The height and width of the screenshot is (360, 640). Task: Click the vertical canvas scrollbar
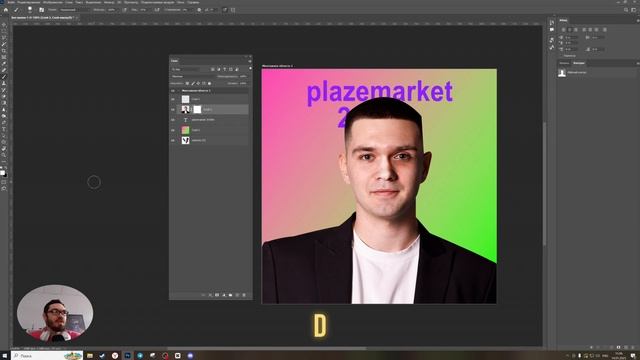coord(544,184)
